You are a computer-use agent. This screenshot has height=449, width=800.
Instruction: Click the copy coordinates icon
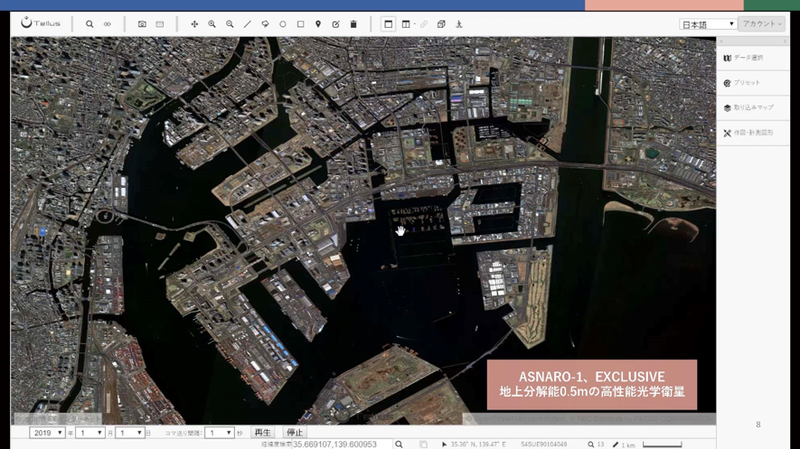[423, 444]
